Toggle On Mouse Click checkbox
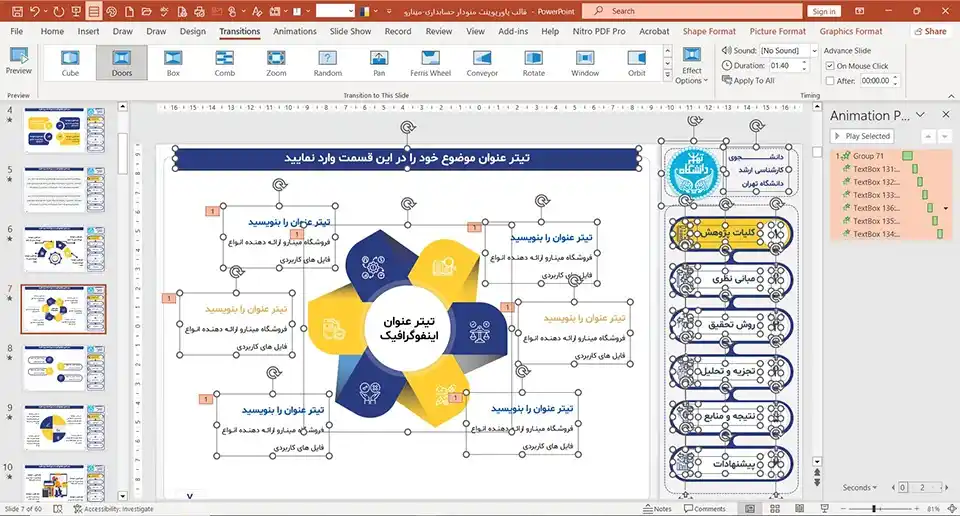Viewport: 960px width, 516px height. click(830, 65)
